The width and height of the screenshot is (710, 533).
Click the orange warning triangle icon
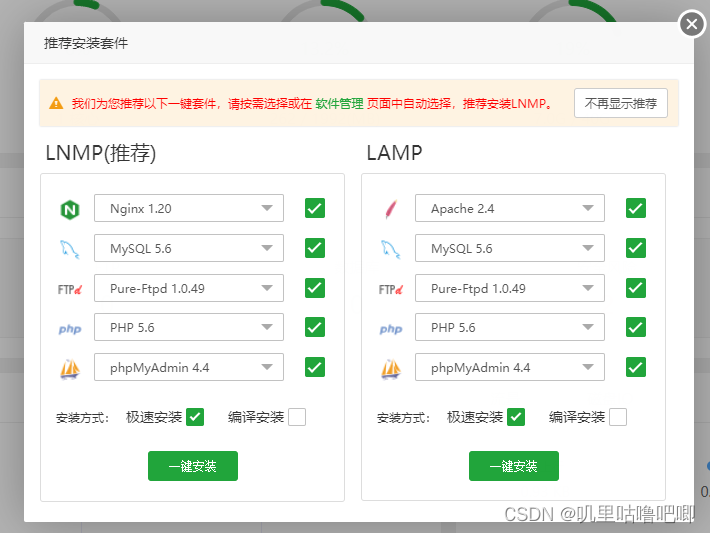56,103
